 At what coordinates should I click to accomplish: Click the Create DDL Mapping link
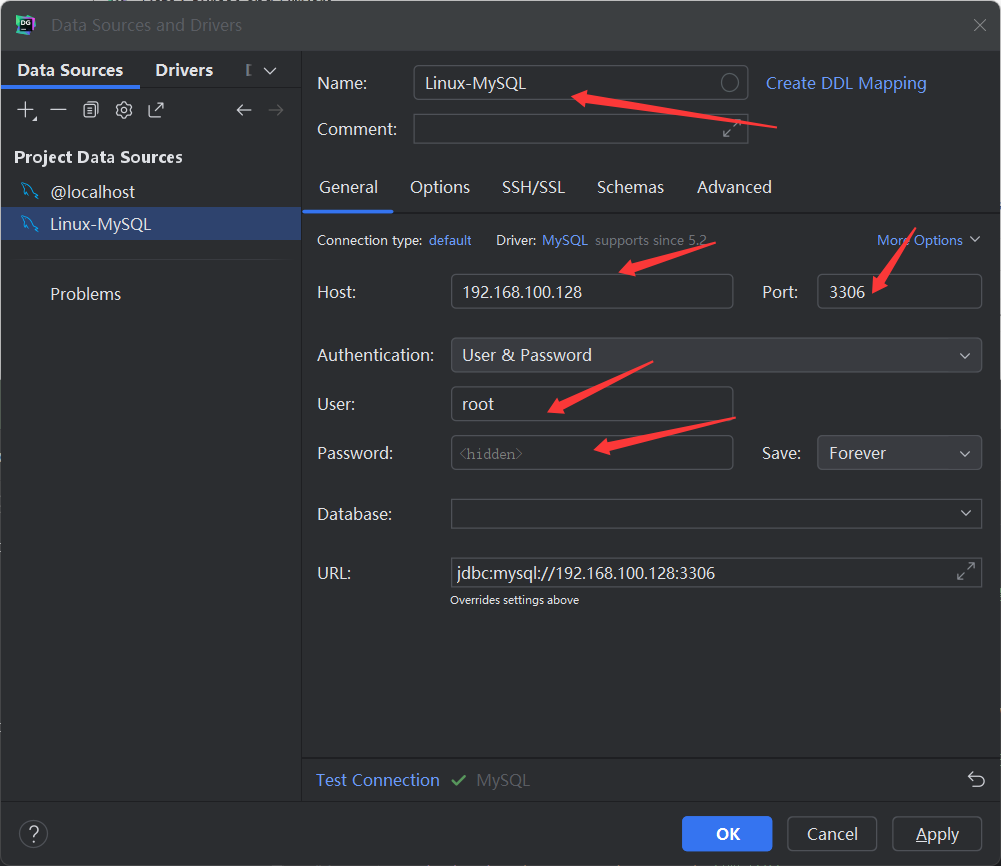(846, 83)
